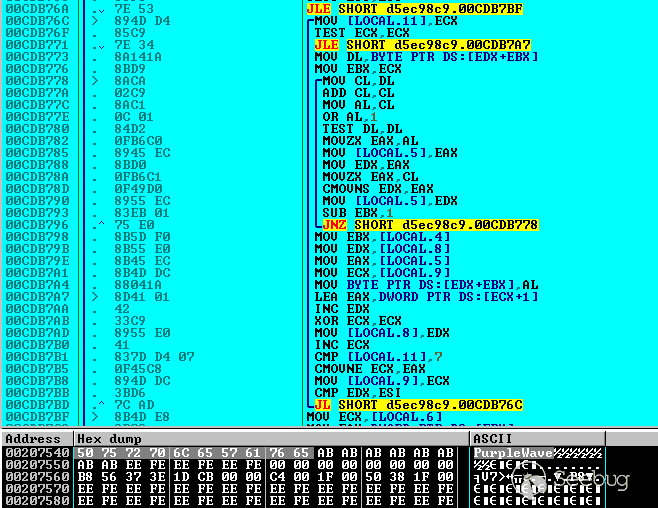
Task: Select the MOV [LOCAL.5],EAX instruction
Action: (389, 153)
